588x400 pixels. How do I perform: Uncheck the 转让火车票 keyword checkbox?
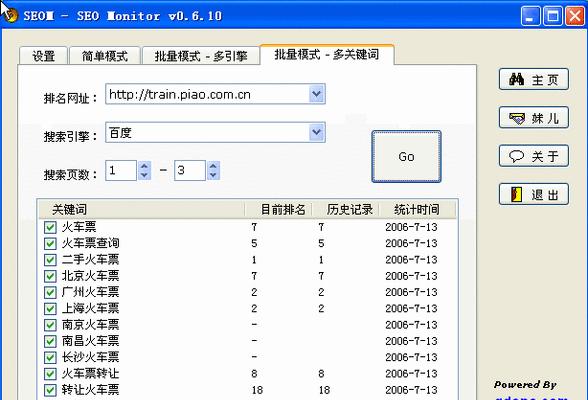50,390
